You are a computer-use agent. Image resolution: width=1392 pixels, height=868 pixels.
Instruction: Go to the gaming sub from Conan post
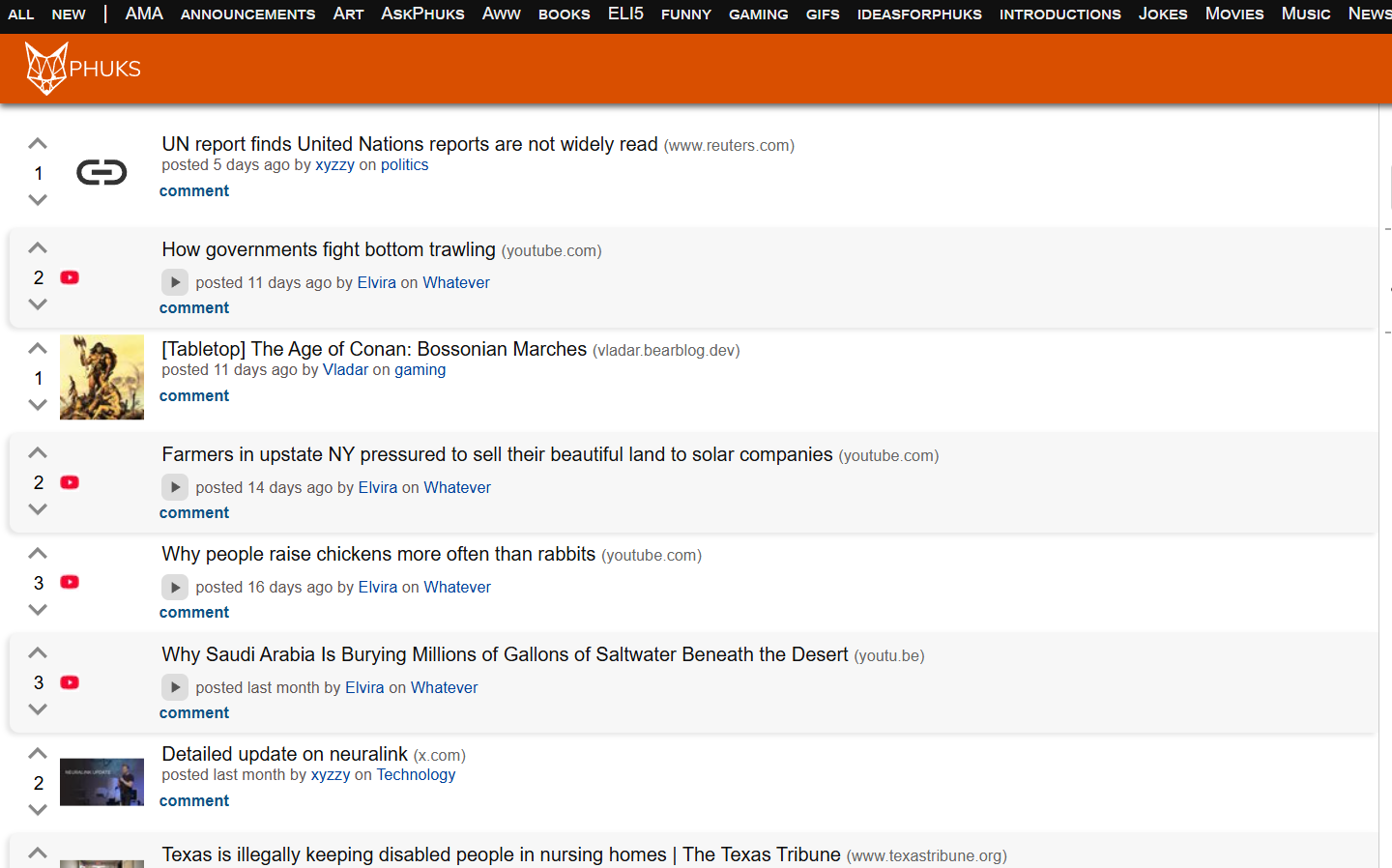(x=420, y=370)
